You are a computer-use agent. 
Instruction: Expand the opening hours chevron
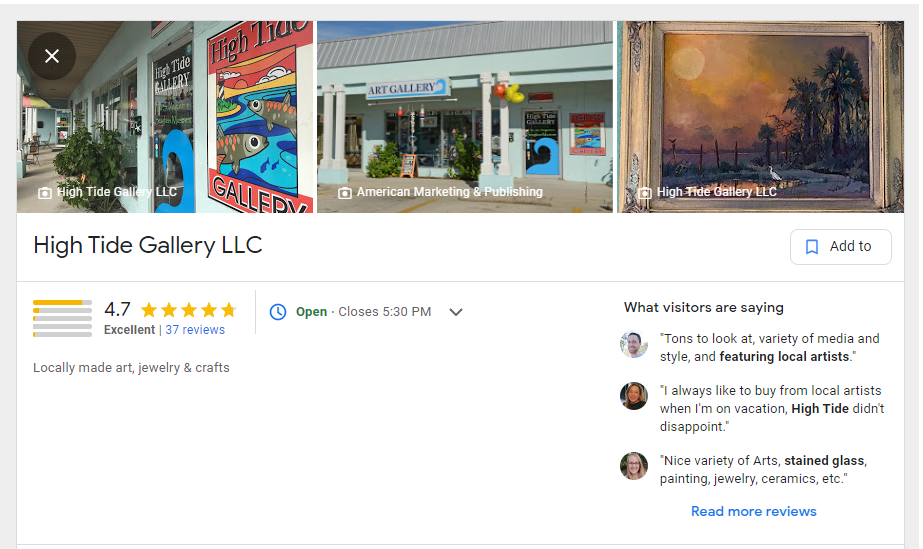point(456,312)
